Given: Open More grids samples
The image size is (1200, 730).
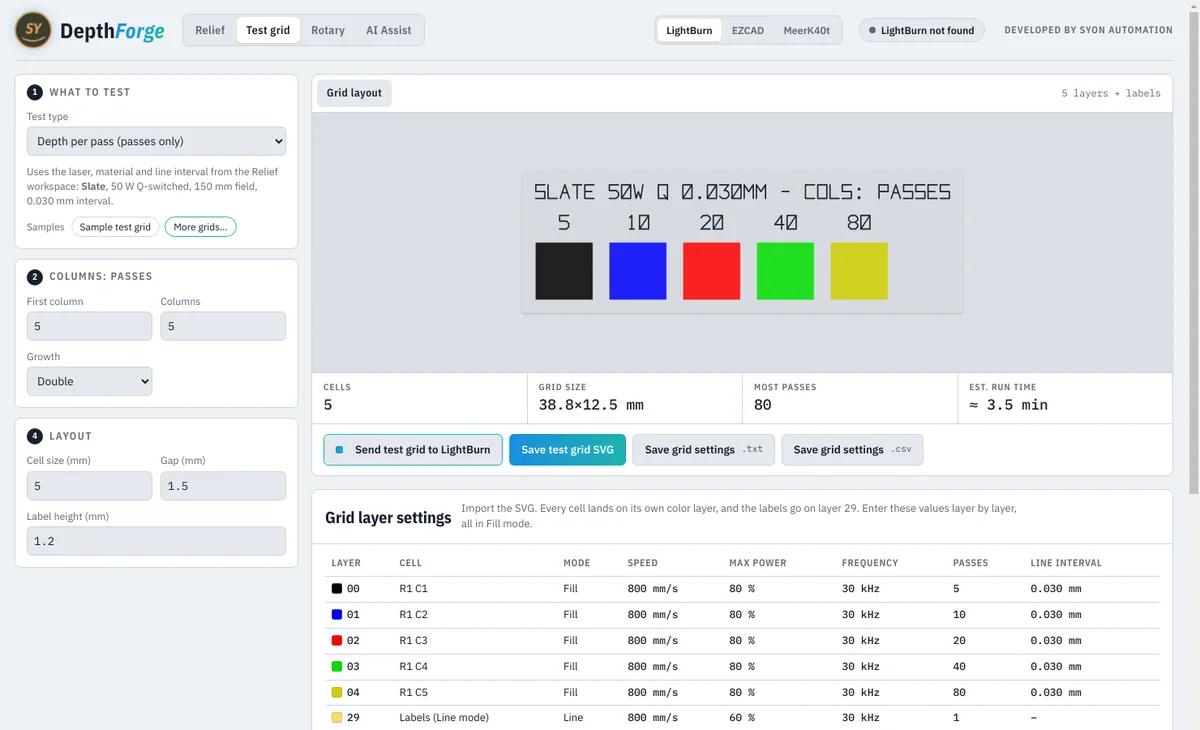Looking at the screenshot, I should pyautogui.click(x=200, y=227).
